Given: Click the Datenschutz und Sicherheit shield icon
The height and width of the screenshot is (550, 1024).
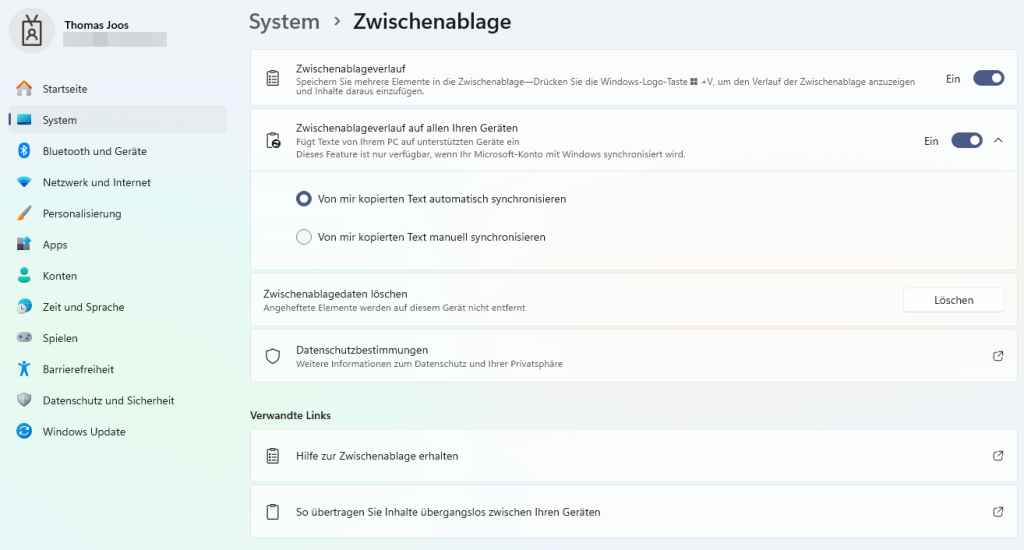Looking at the screenshot, I should tap(24, 400).
